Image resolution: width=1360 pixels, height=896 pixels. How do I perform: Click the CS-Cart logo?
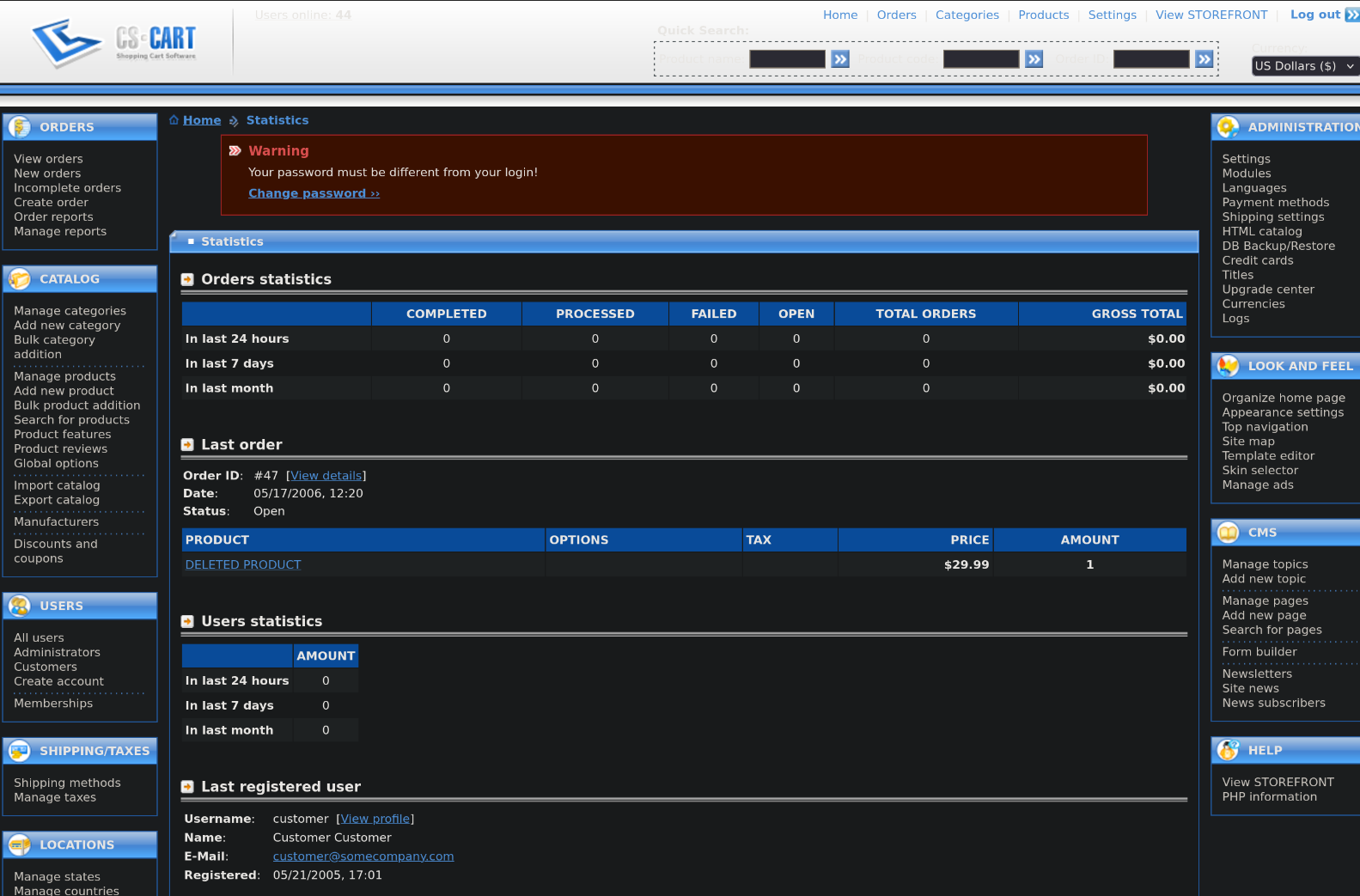(113, 43)
